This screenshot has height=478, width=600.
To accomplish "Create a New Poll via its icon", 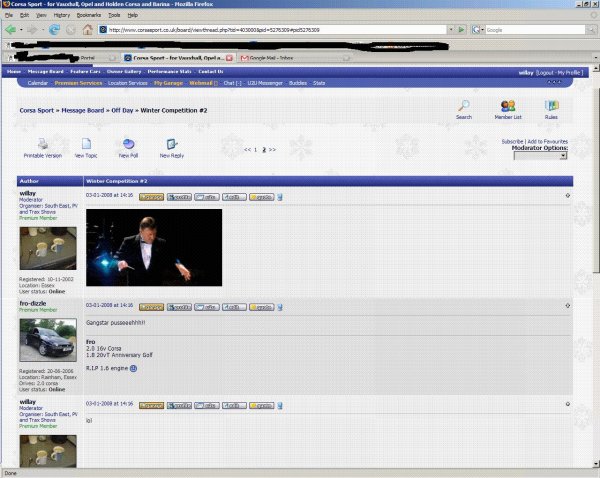I will point(128,145).
